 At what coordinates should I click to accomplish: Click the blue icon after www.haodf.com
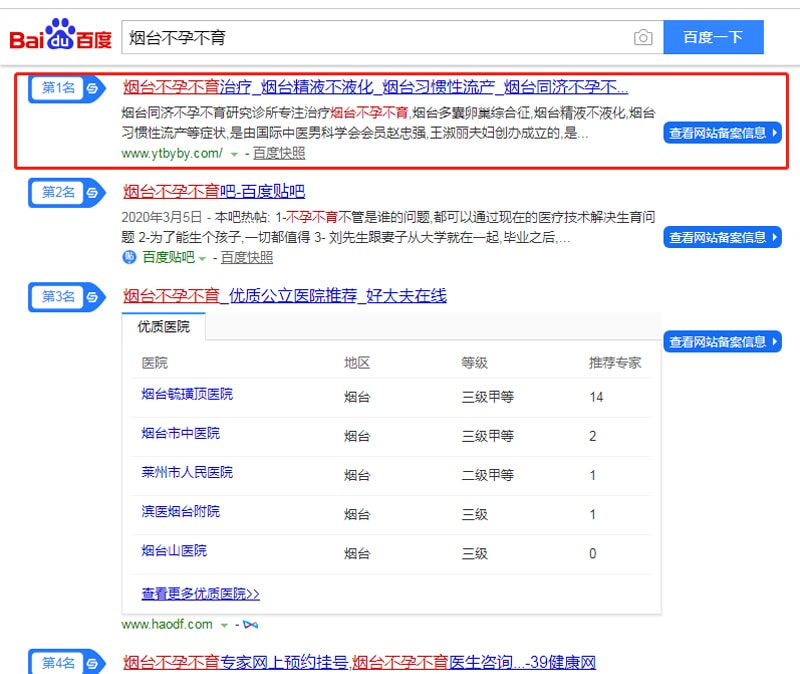point(251,625)
